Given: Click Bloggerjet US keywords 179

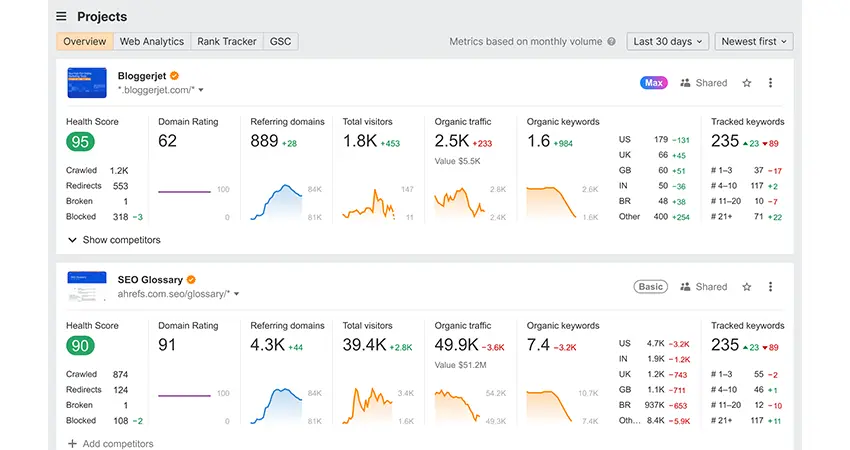Looking at the screenshot, I should point(661,139).
